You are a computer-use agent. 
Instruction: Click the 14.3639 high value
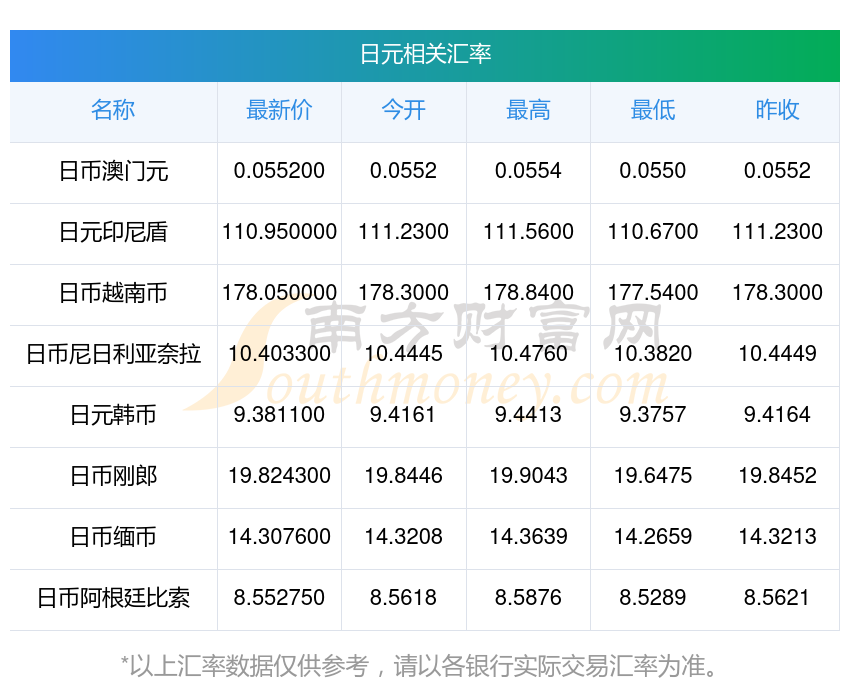point(528,537)
